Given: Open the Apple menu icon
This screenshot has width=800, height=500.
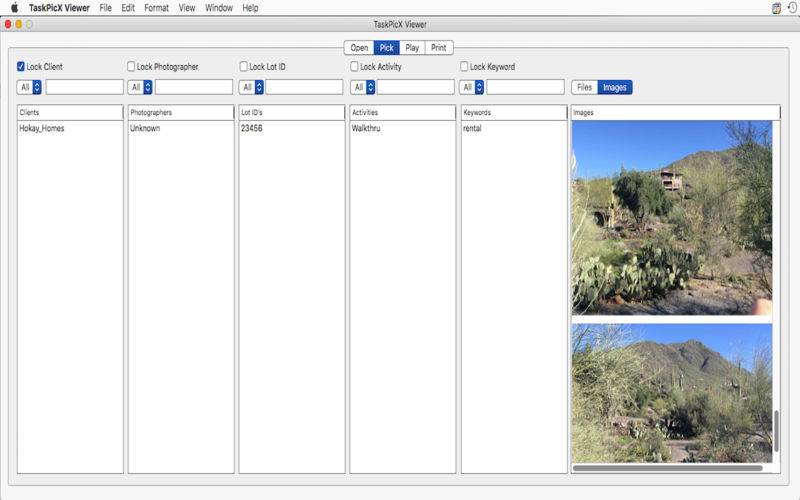Looking at the screenshot, I should point(14,8).
